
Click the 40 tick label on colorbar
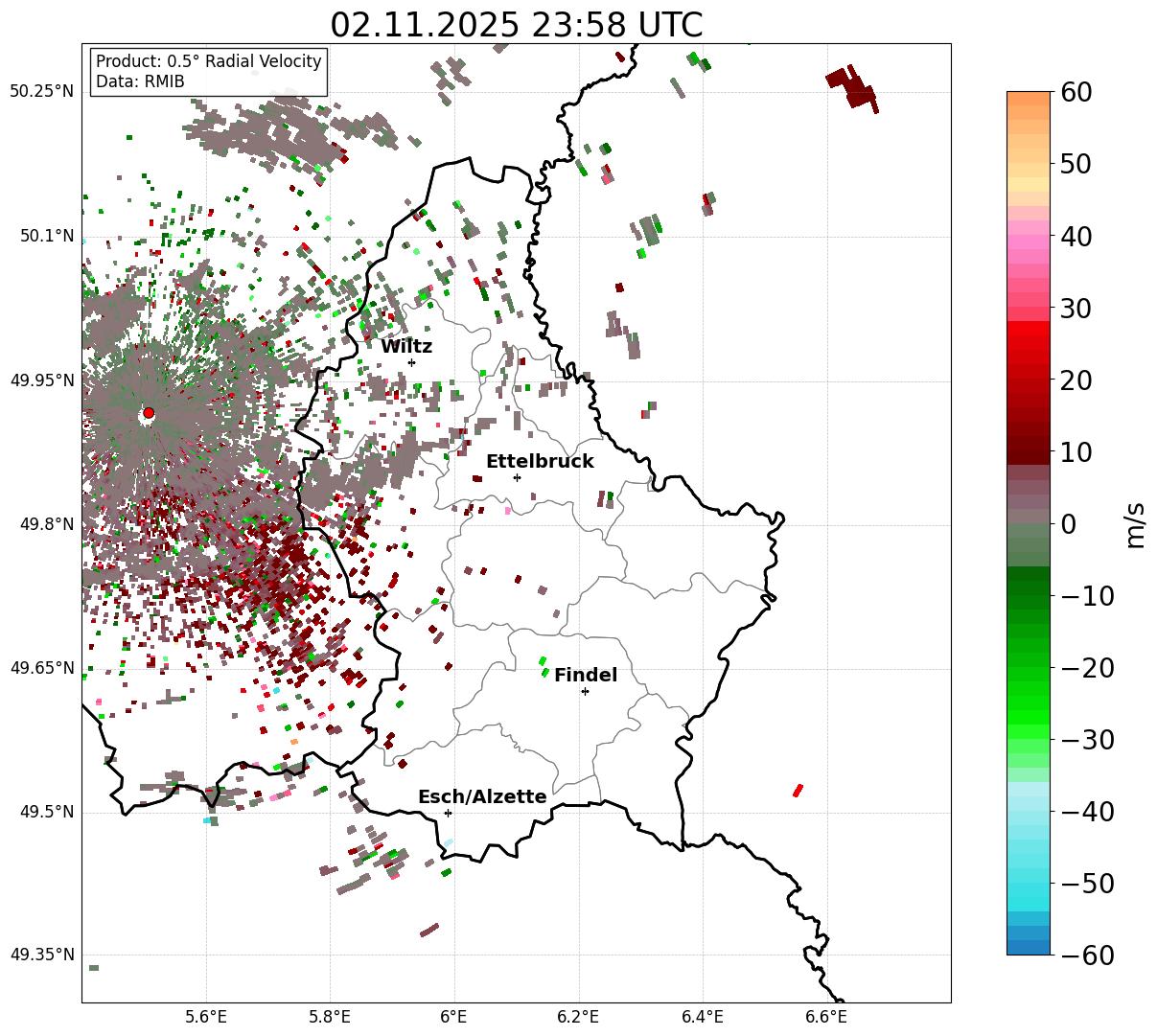[x=1076, y=236]
